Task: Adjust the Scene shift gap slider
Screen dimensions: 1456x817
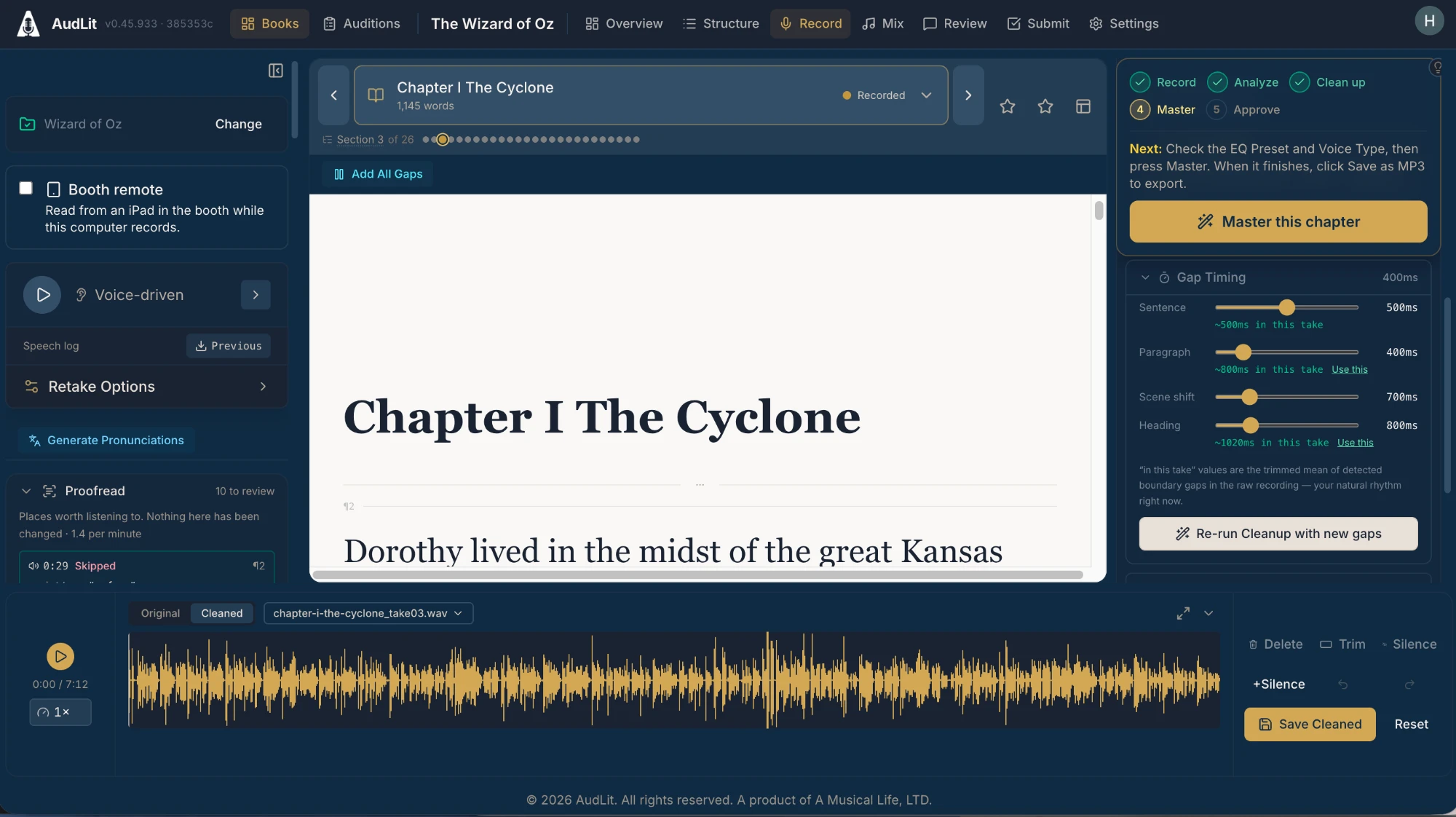Action: pos(1286,397)
